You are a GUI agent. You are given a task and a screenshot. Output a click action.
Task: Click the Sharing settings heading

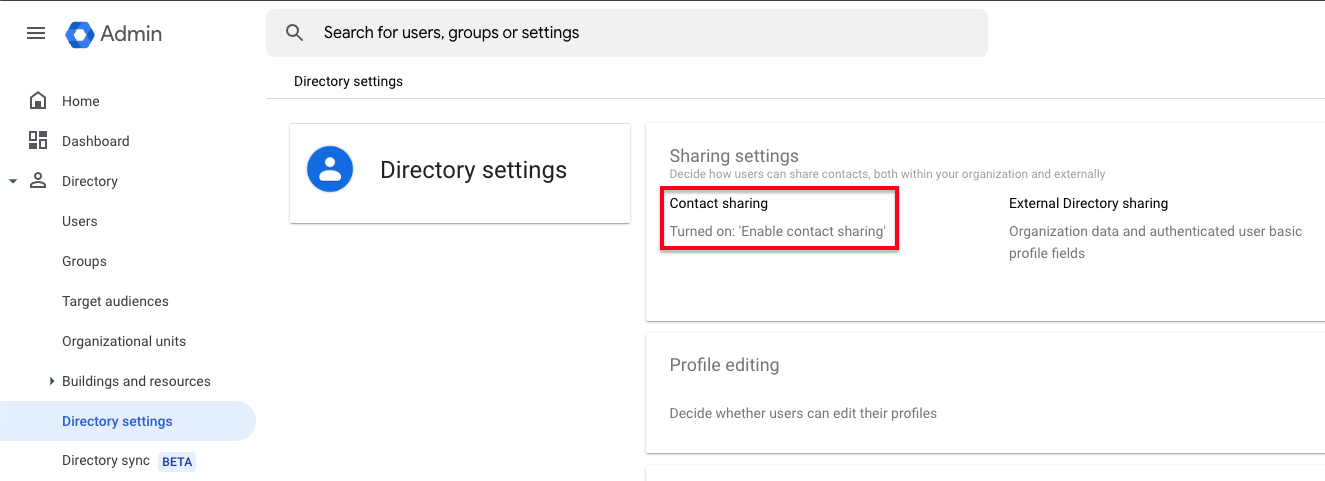[734, 156]
